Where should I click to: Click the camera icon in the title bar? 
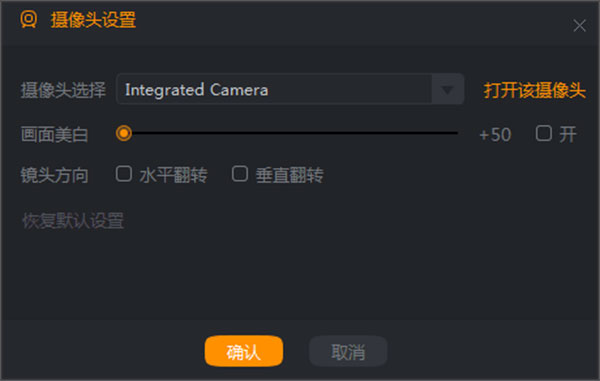coord(29,19)
